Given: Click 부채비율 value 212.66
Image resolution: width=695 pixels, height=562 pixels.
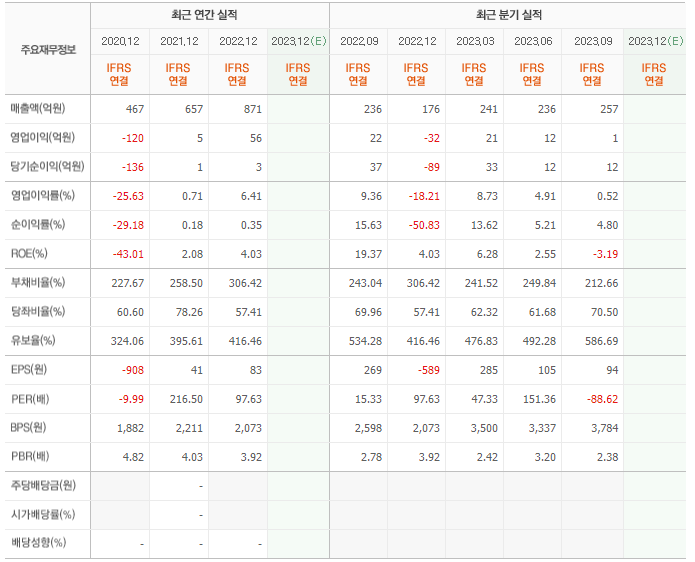Looking at the screenshot, I should coord(601,283).
